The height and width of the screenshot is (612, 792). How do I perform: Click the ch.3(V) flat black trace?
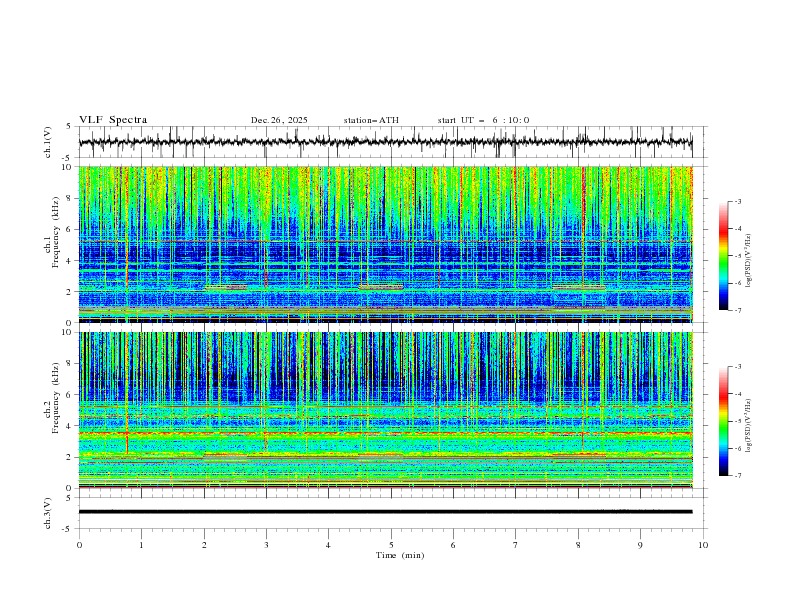(x=385, y=512)
